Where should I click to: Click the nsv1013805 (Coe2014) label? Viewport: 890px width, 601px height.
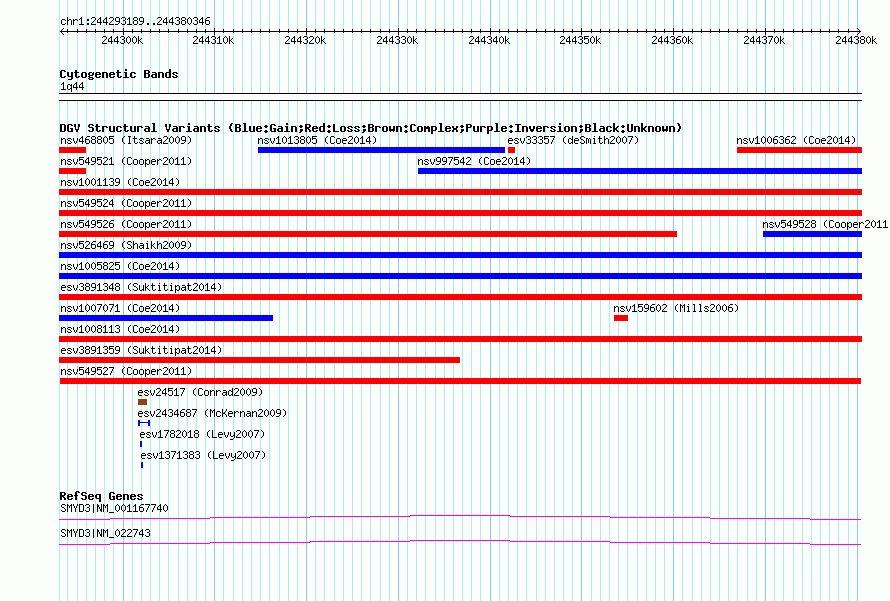(317, 140)
